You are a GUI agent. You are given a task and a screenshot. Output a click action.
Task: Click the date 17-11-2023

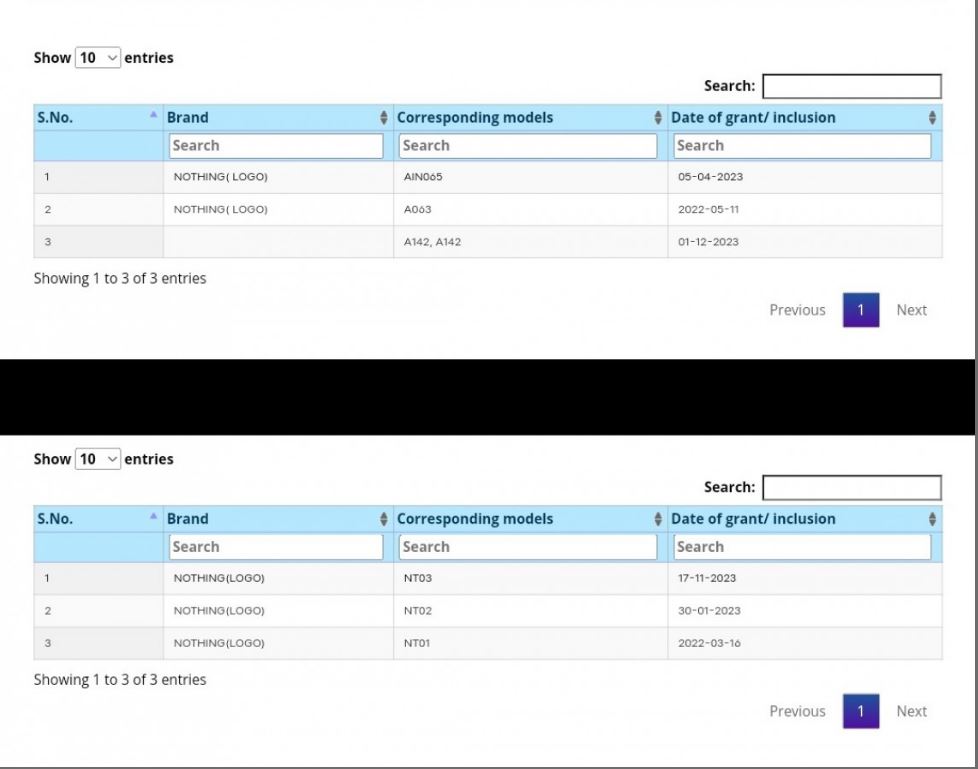pyautogui.click(x=707, y=578)
